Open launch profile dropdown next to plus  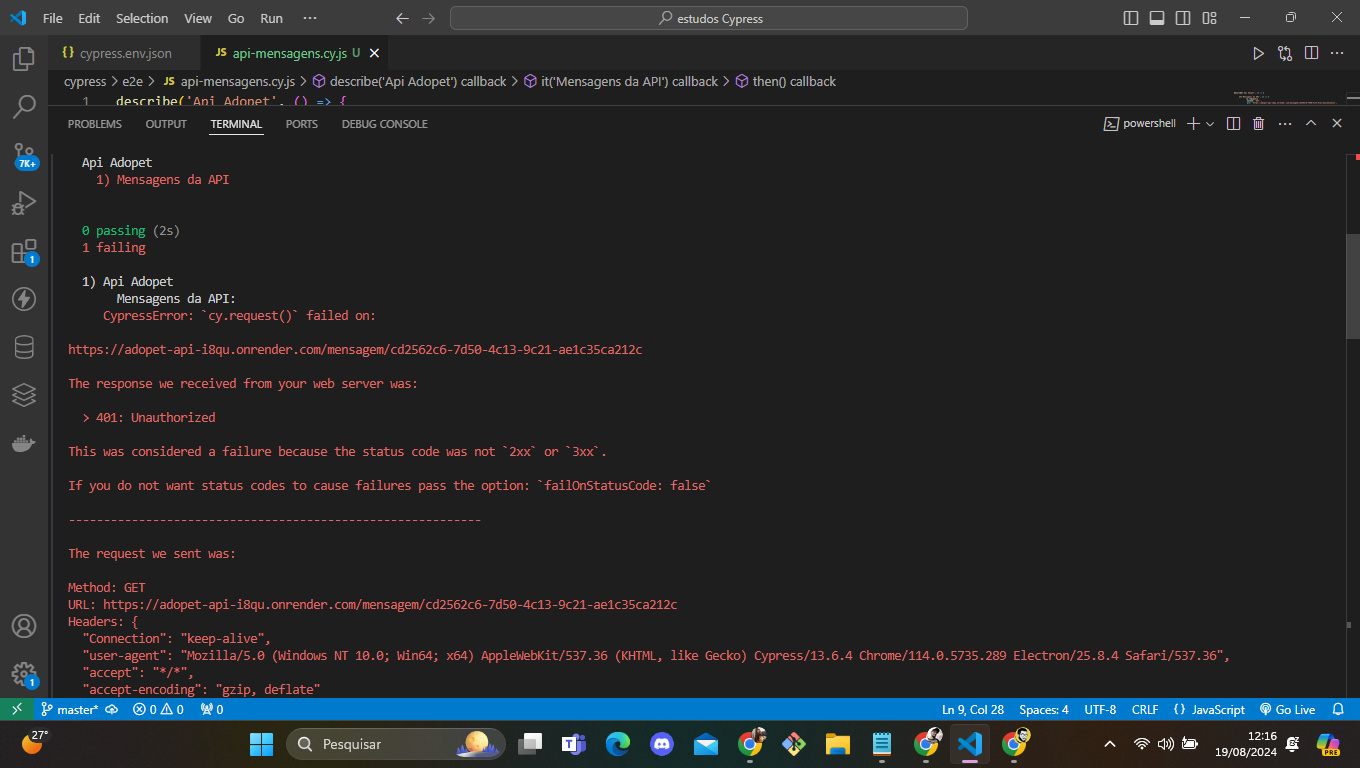(x=1210, y=124)
